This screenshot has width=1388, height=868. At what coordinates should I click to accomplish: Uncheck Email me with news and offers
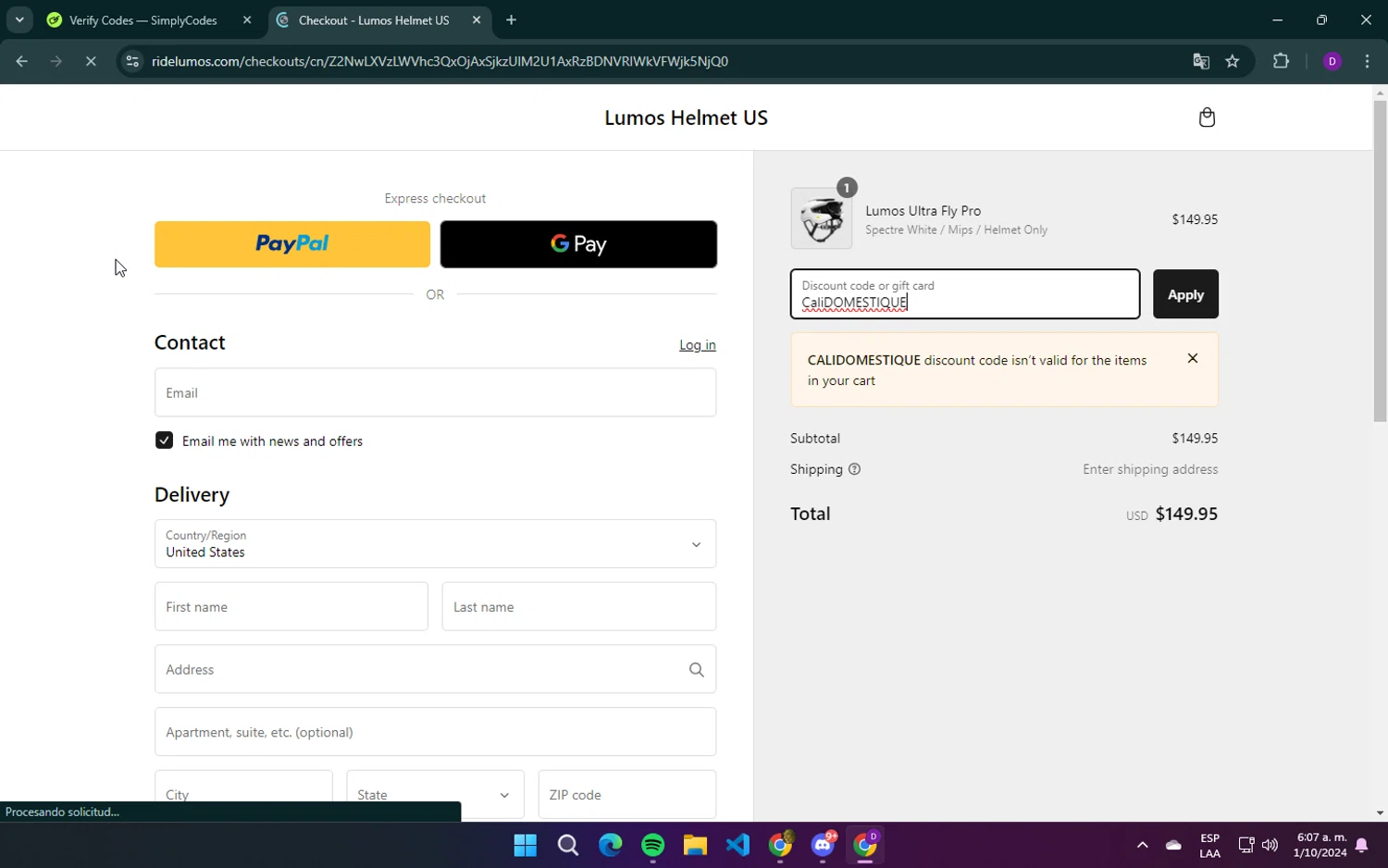164,440
